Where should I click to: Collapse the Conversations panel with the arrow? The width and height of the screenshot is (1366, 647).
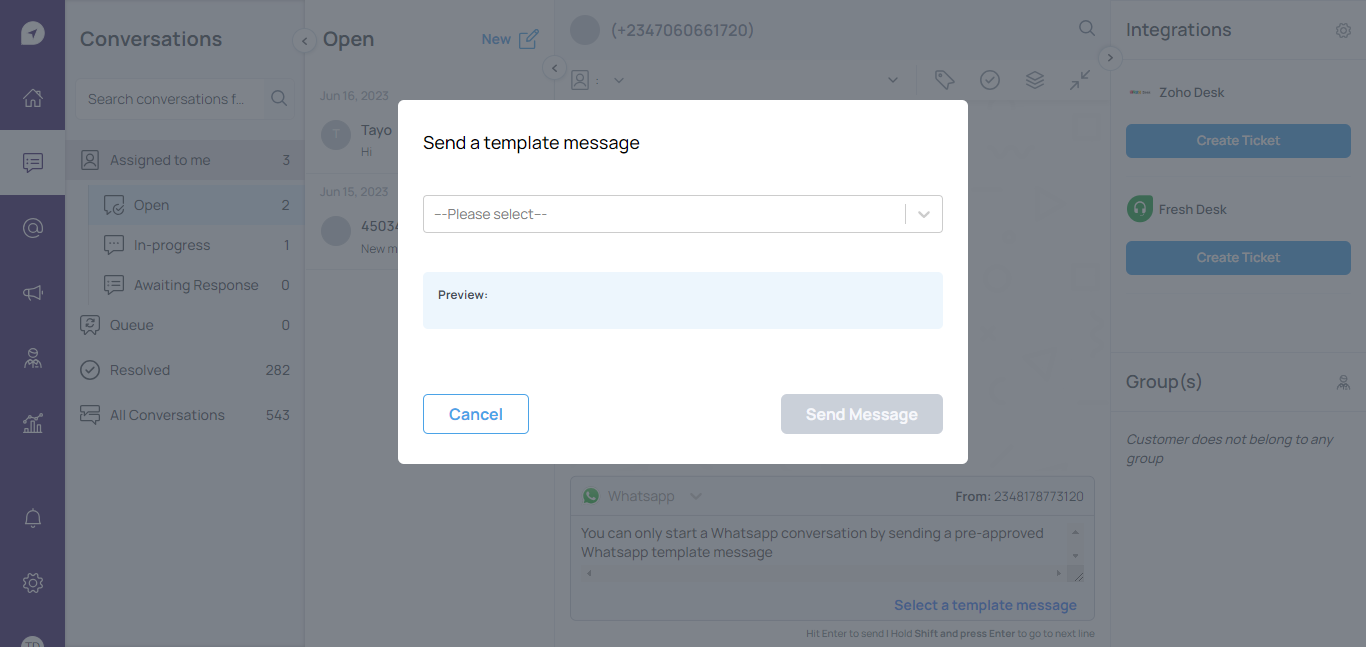304,41
